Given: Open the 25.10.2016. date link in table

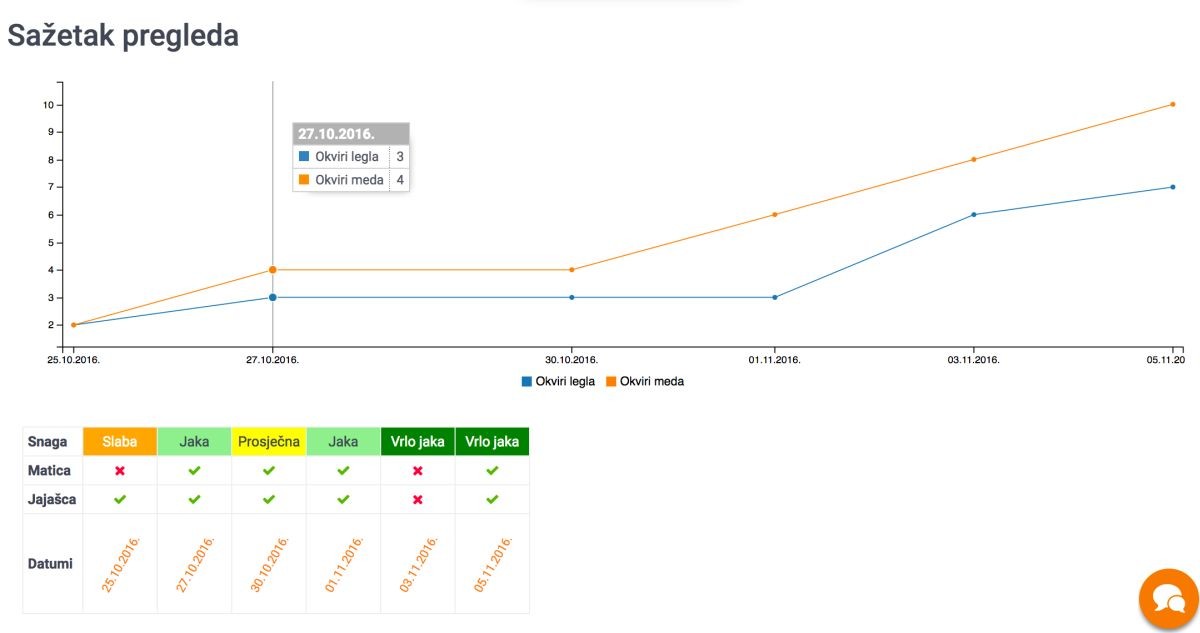Looking at the screenshot, I should 121,563.
